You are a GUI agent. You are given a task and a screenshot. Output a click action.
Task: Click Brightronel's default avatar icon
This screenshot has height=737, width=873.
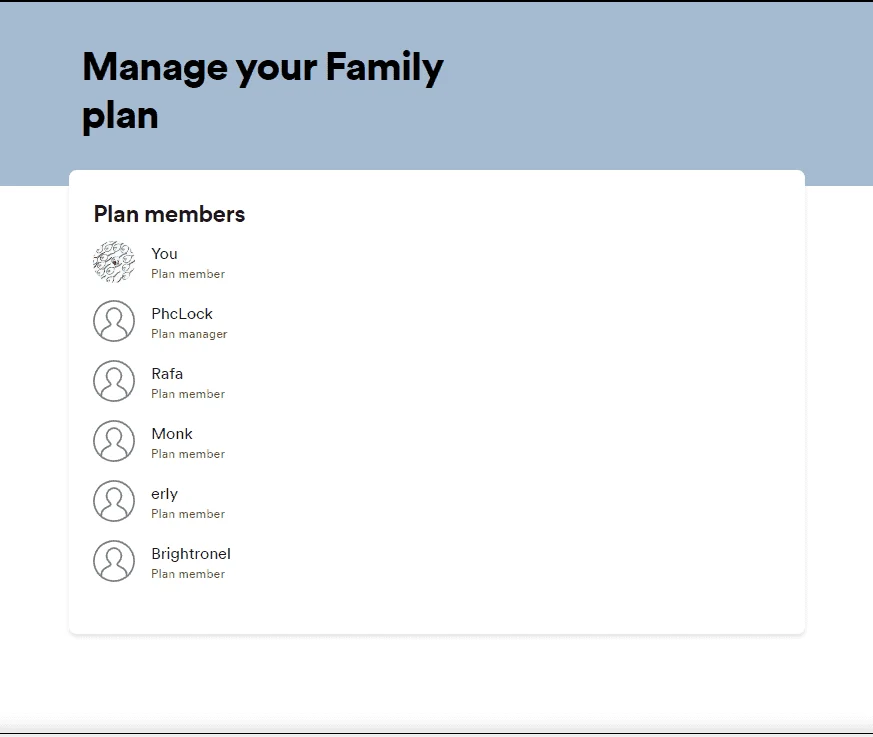pos(114,561)
